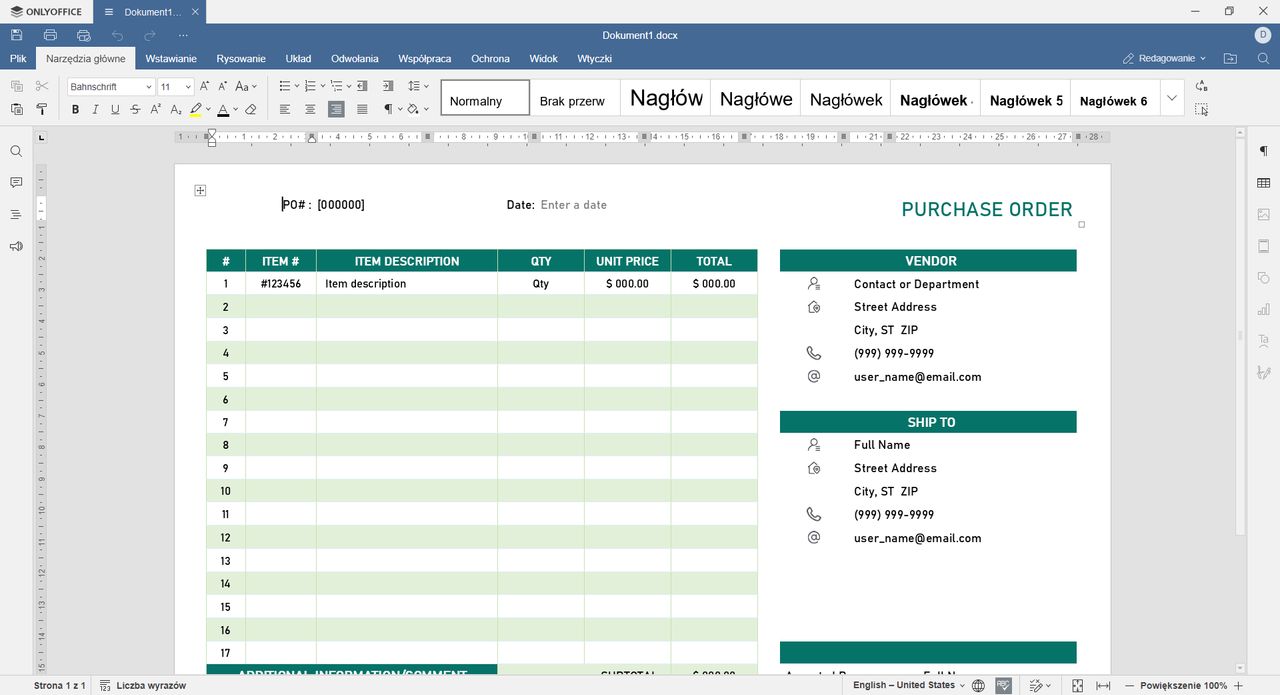The image size is (1280, 695).
Task: Open the Wstawianie ribbon tab
Action: pyautogui.click(x=171, y=59)
